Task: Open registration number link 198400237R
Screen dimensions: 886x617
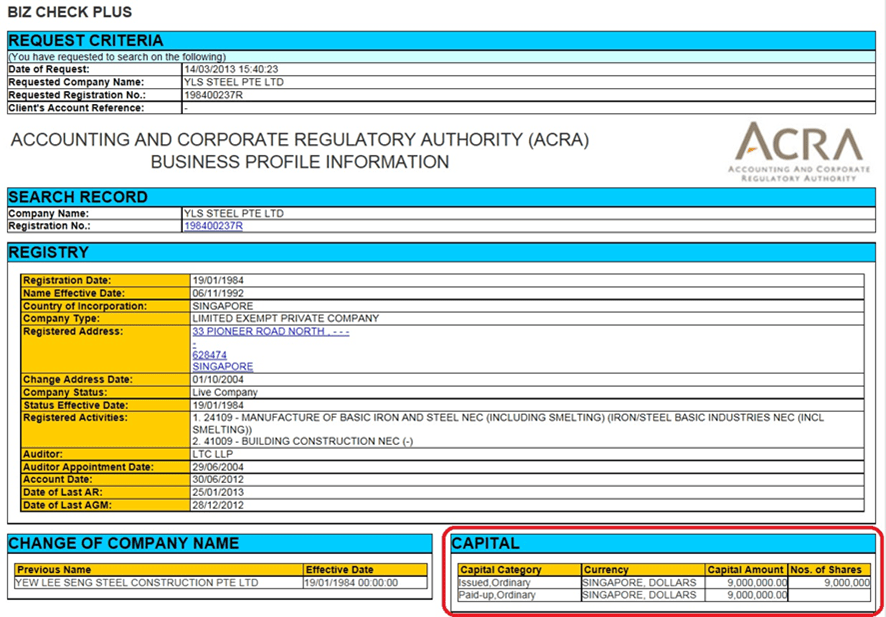Action: tap(213, 226)
